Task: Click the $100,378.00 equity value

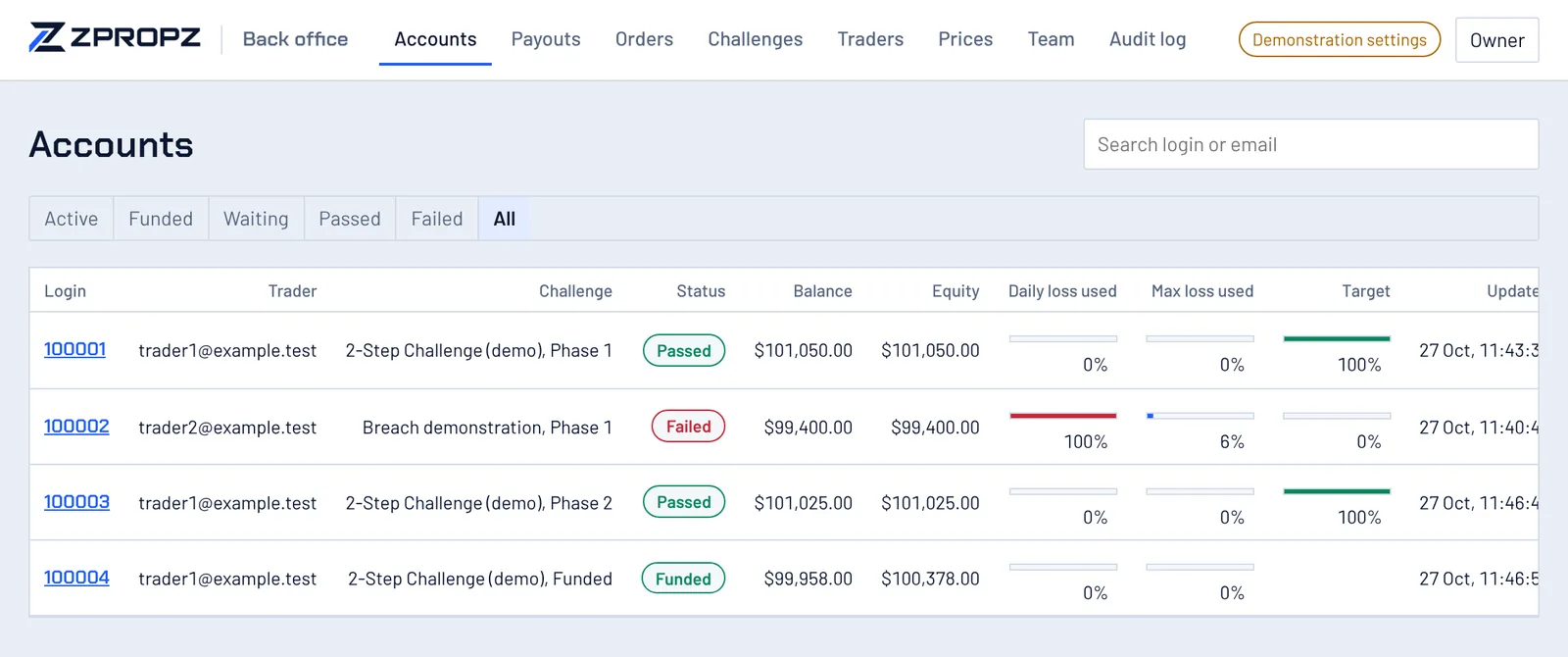Action: tap(930, 579)
